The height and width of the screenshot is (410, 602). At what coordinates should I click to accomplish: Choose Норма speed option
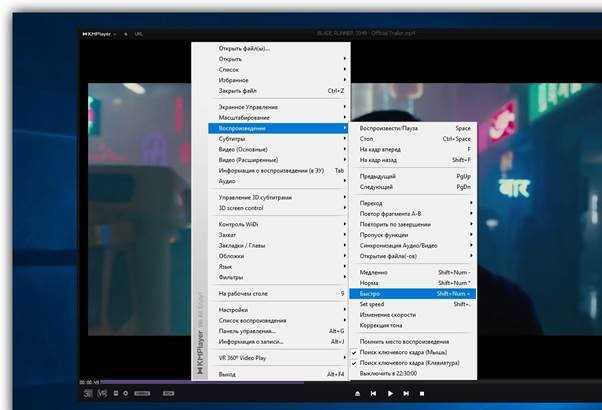click(413, 283)
